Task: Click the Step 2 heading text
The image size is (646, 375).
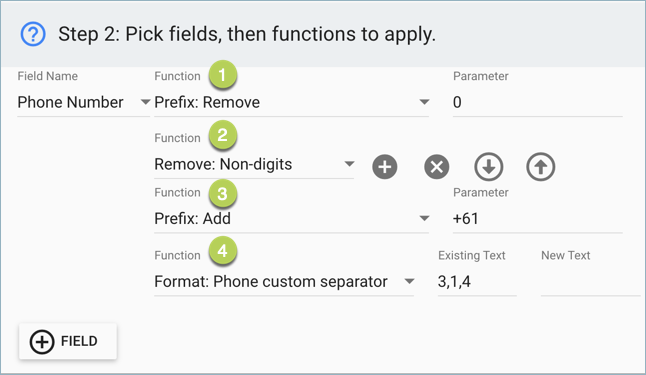Action: (247, 34)
